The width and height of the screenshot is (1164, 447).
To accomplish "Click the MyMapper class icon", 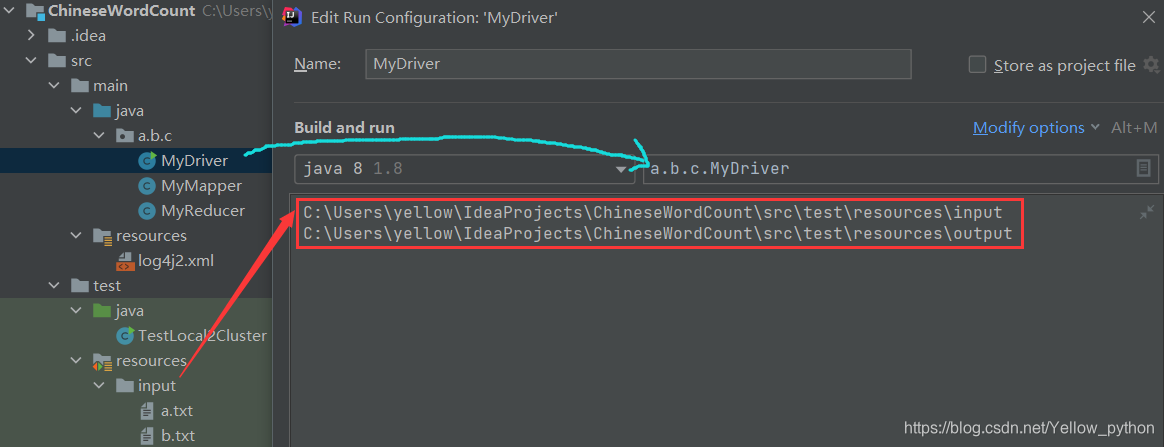I will (x=147, y=186).
